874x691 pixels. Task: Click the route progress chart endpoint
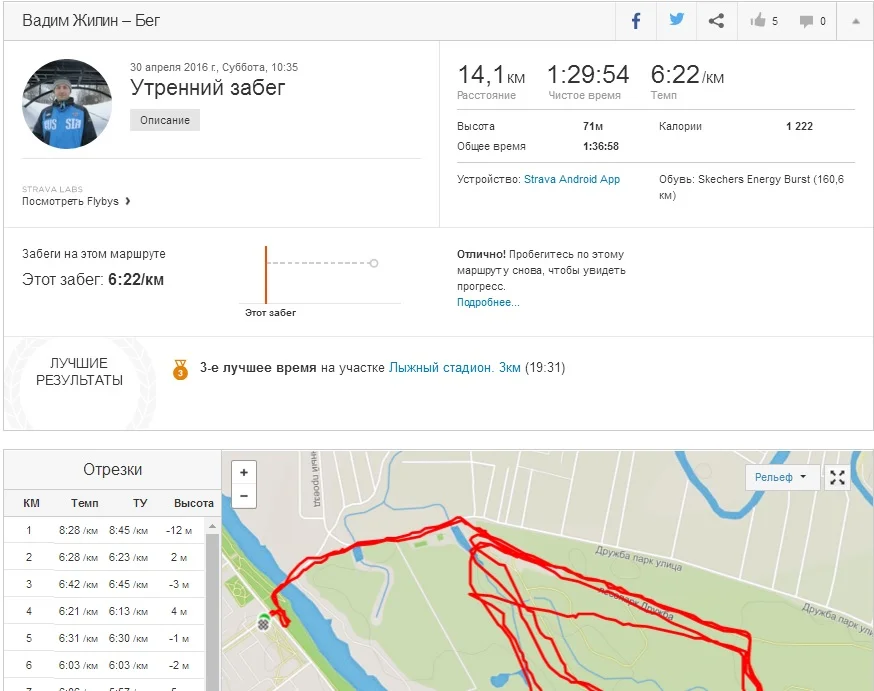374,264
